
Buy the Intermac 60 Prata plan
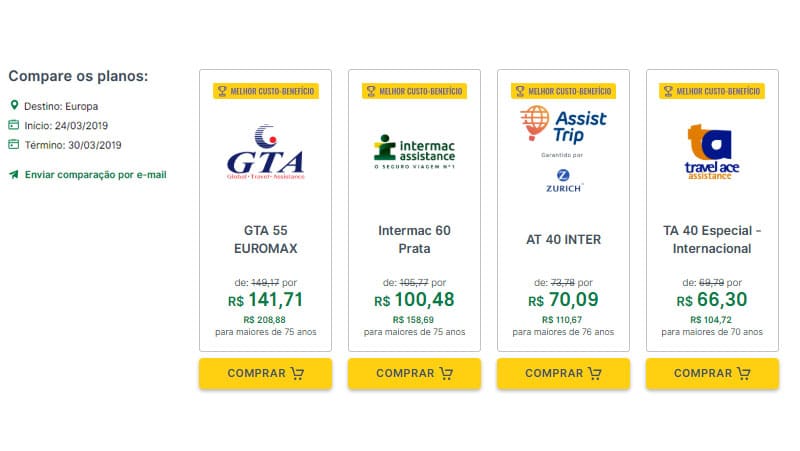point(414,373)
